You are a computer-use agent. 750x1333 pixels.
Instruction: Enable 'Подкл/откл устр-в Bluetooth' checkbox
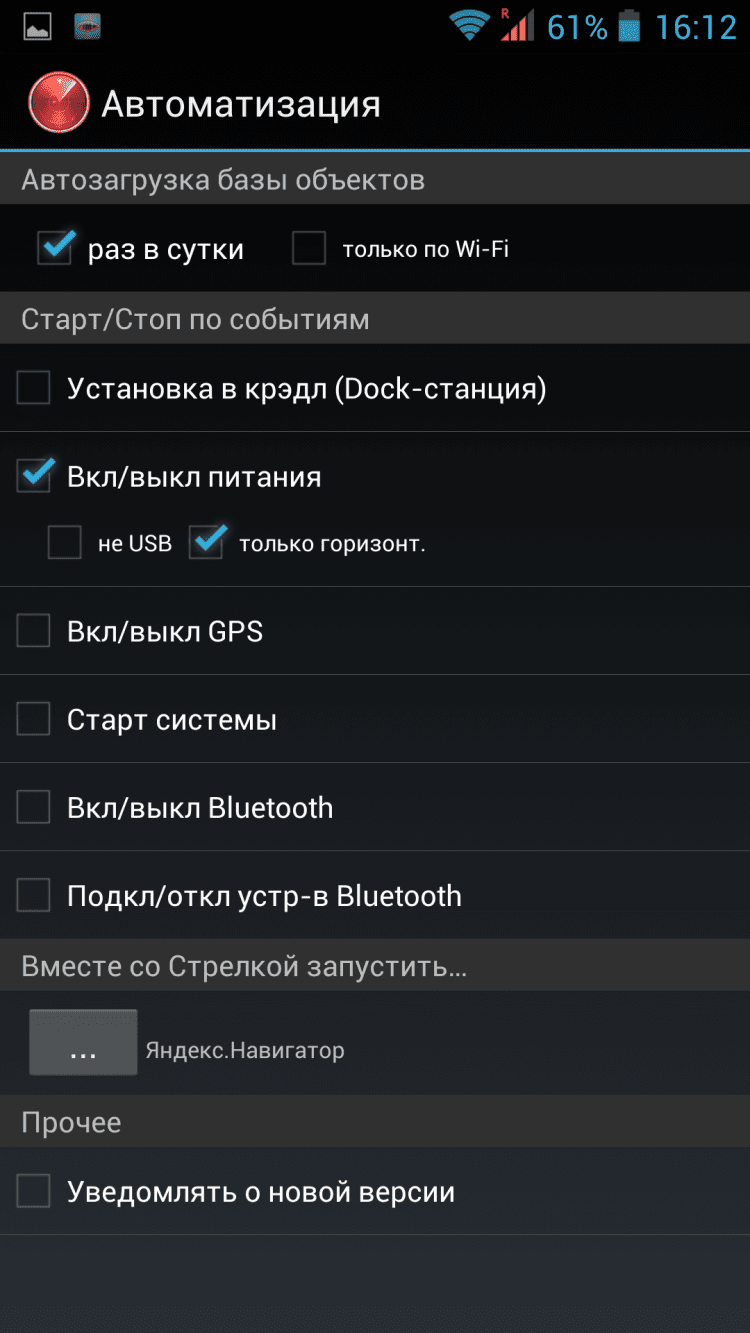34,895
